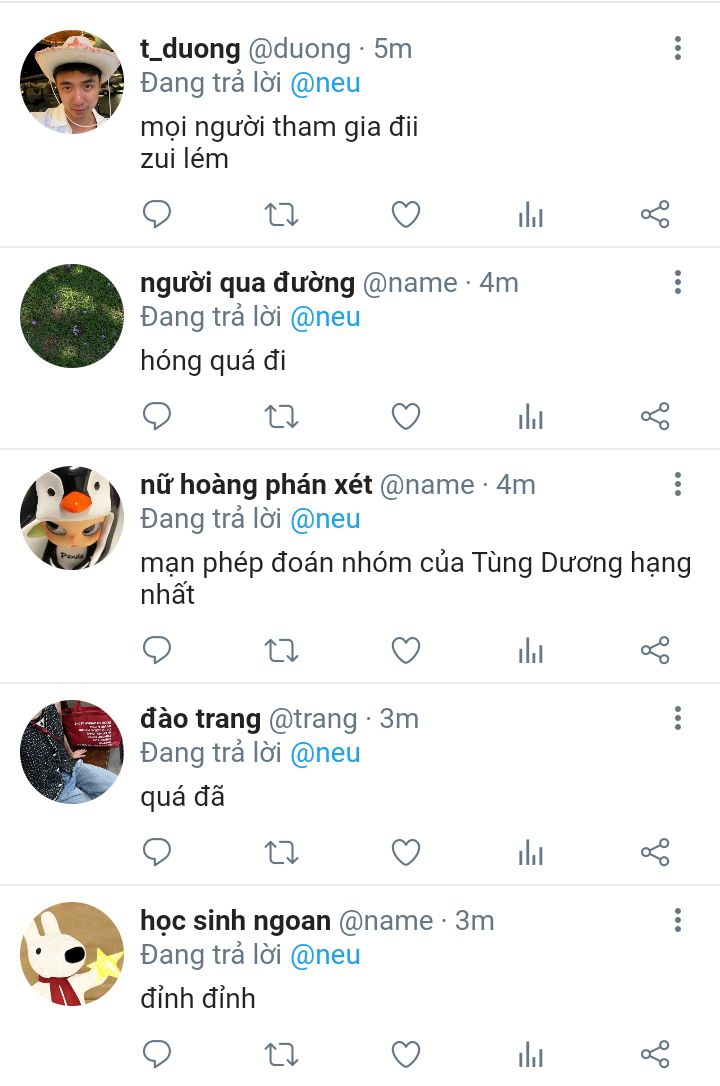720x1086 pixels.
Task: Open người qua đường display name
Action: click(247, 283)
